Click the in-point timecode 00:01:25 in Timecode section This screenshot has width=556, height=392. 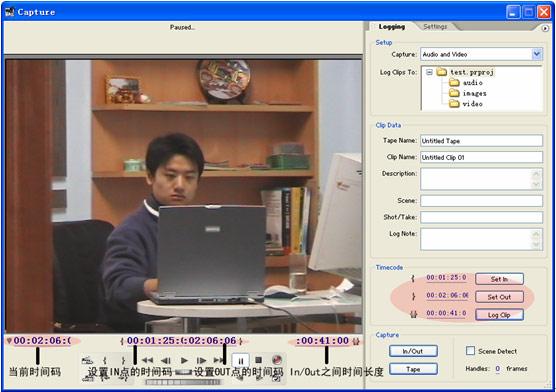pos(446,277)
